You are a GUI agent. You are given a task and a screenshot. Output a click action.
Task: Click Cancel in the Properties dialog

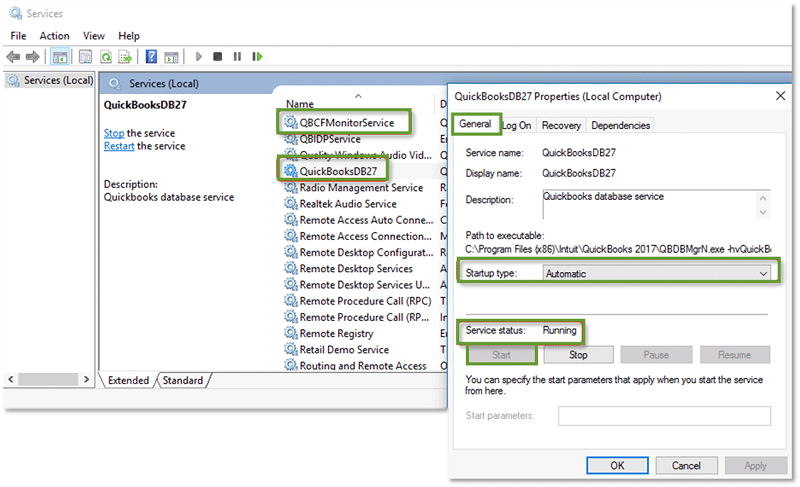tap(686, 466)
